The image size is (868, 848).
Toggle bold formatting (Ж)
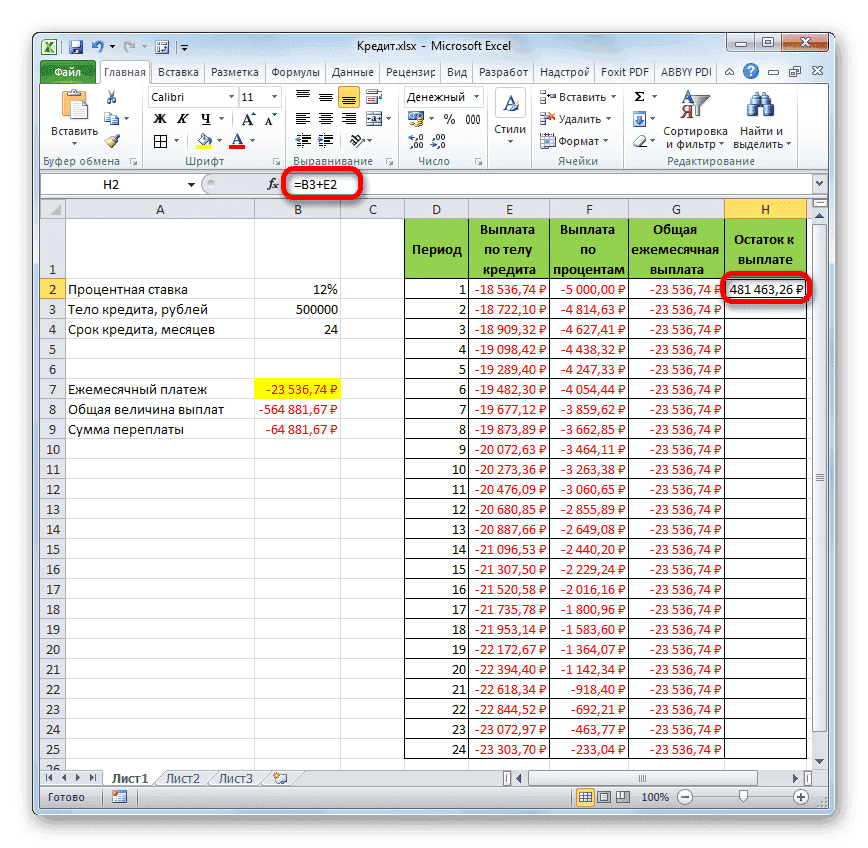pos(158,119)
